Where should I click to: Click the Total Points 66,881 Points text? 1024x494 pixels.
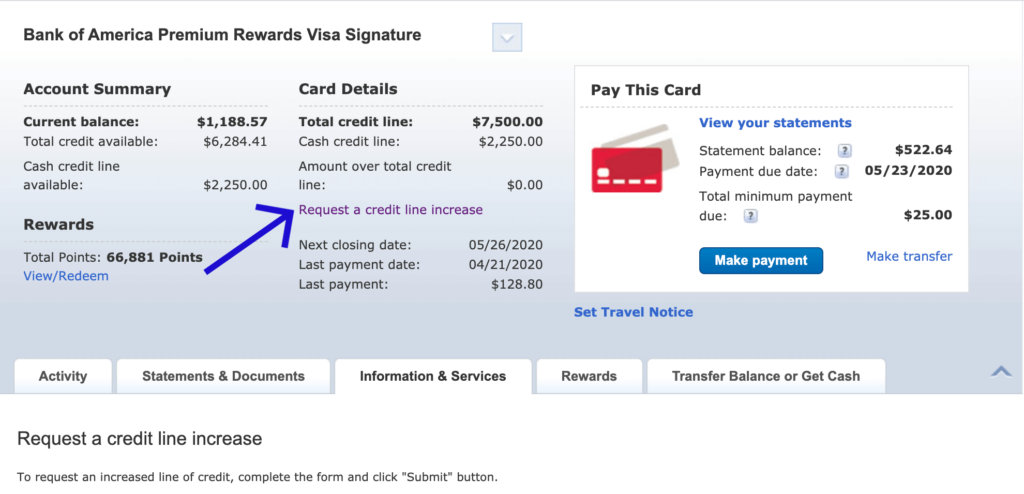[113, 257]
